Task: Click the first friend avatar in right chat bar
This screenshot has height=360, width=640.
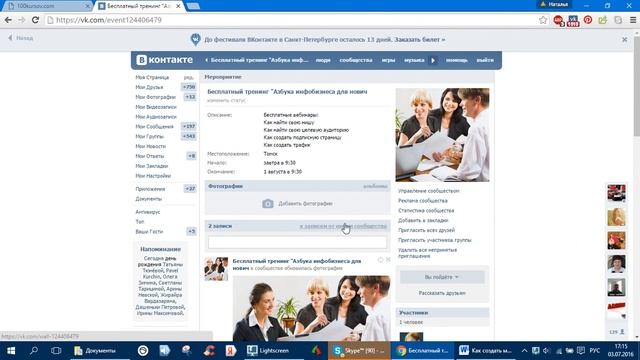Action: [616, 193]
